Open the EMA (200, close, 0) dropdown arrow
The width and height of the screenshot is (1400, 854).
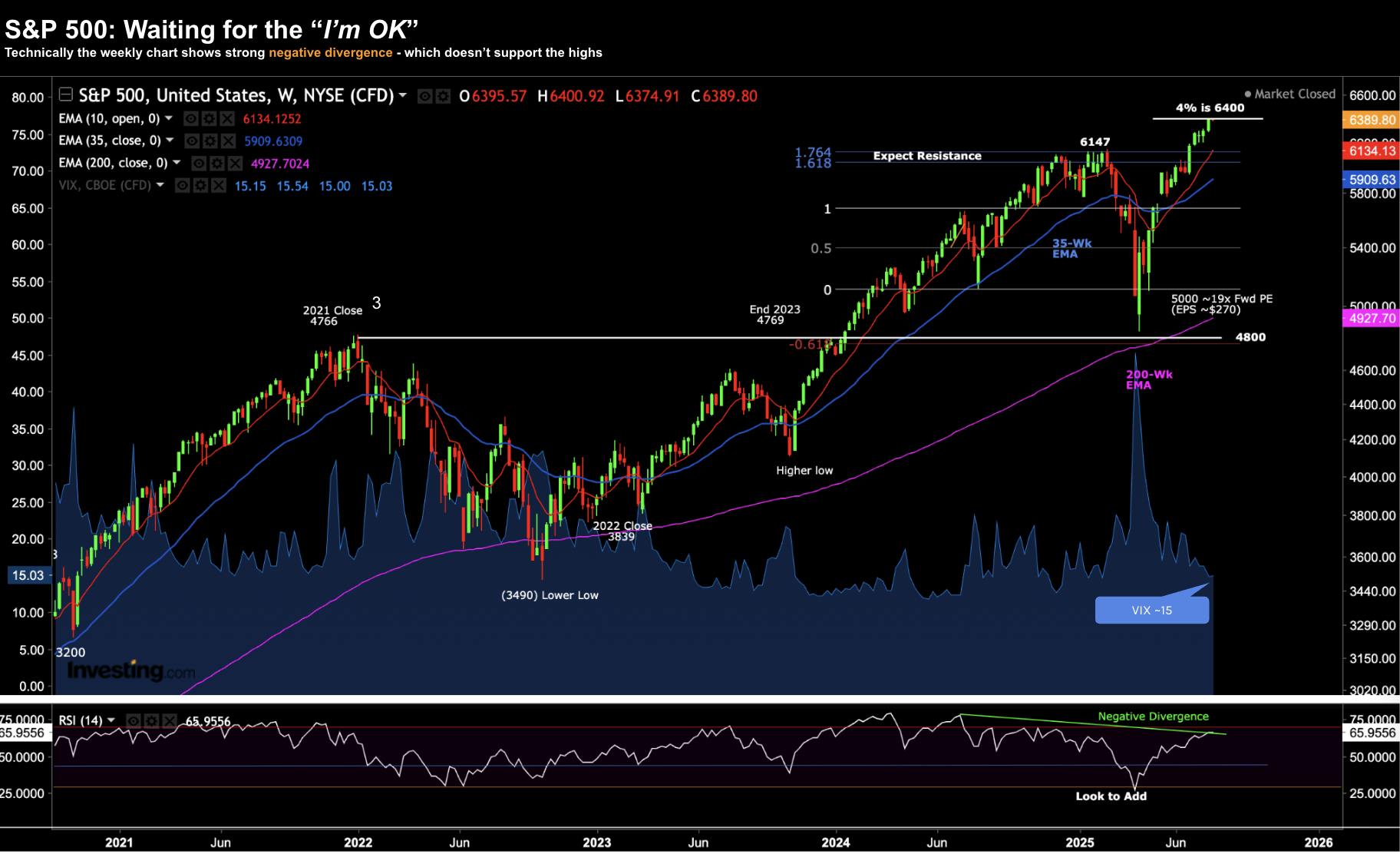point(177,163)
